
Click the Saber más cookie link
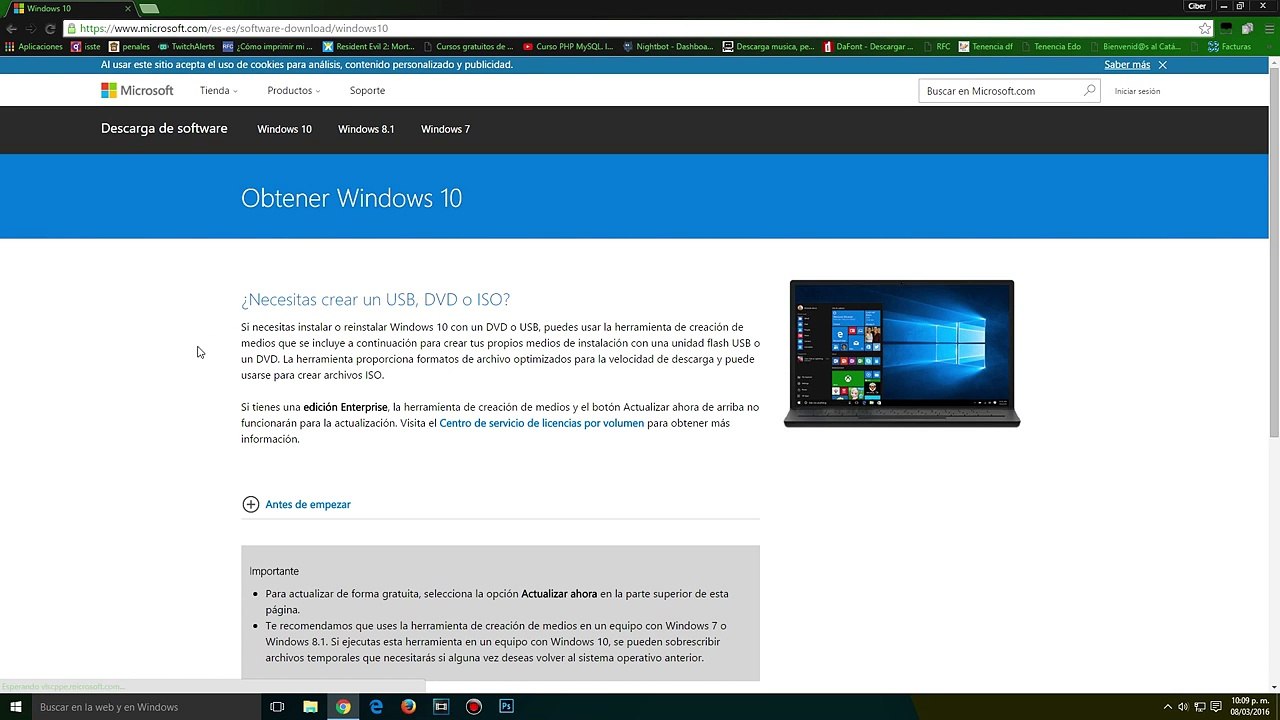pyautogui.click(x=1127, y=65)
